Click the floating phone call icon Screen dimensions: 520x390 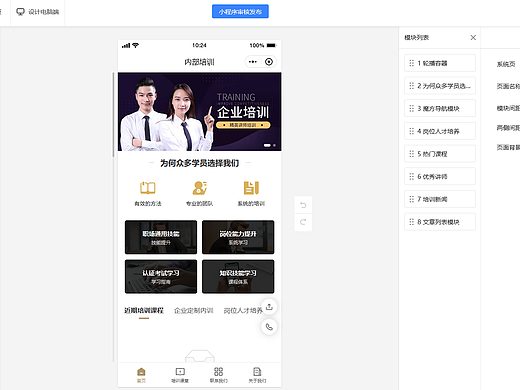point(269,327)
